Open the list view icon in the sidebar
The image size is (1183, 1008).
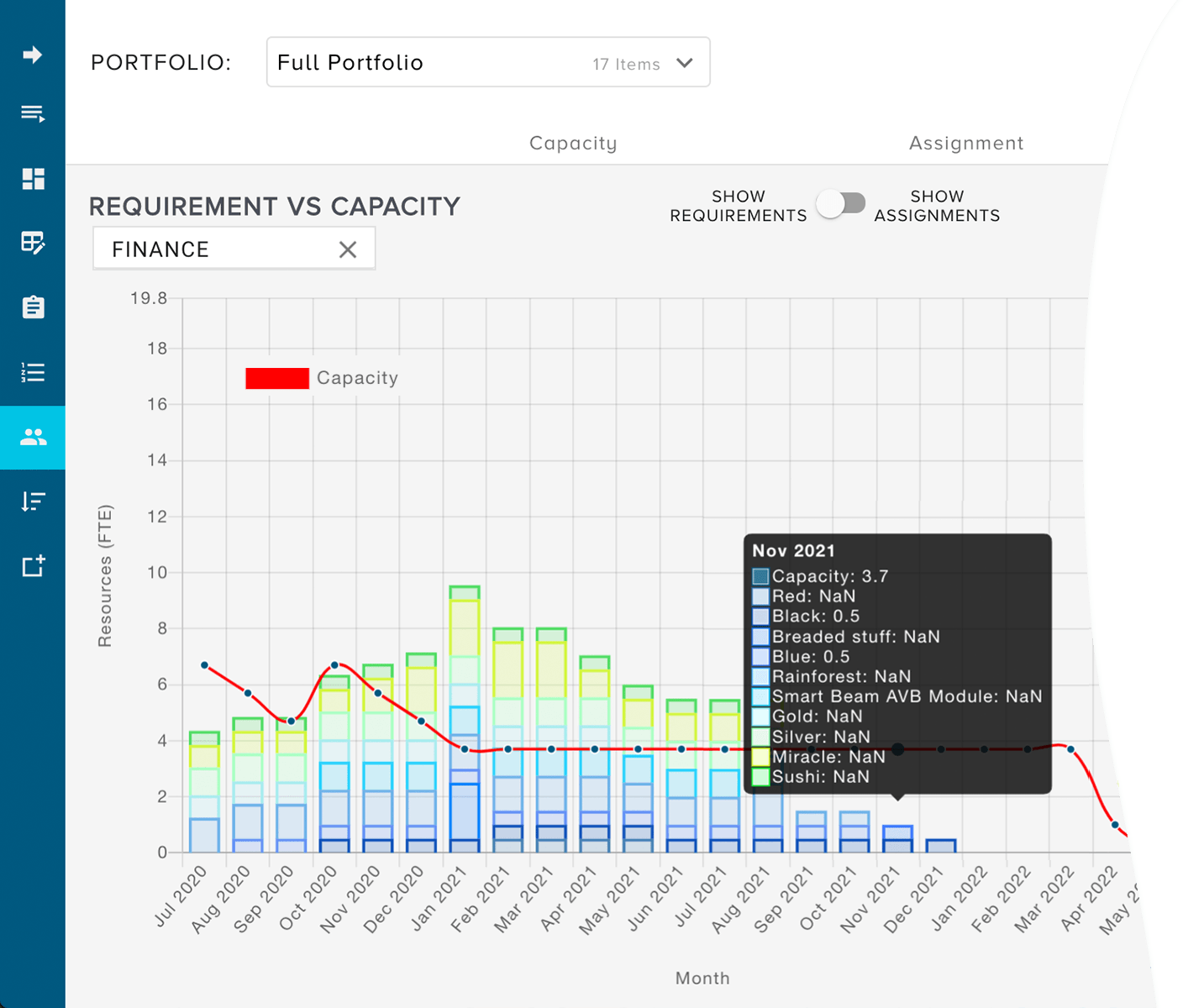33,113
